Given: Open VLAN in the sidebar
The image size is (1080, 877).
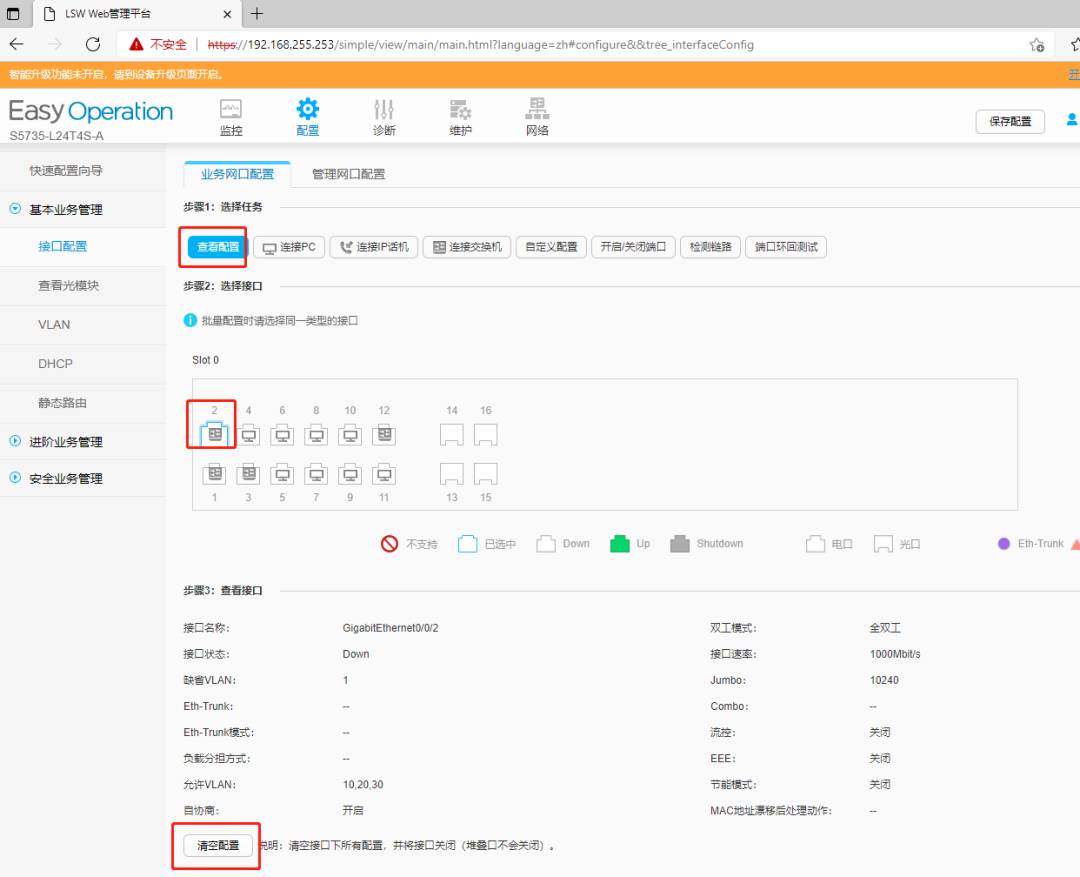Looking at the screenshot, I should pyautogui.click(x=54, y=324).
